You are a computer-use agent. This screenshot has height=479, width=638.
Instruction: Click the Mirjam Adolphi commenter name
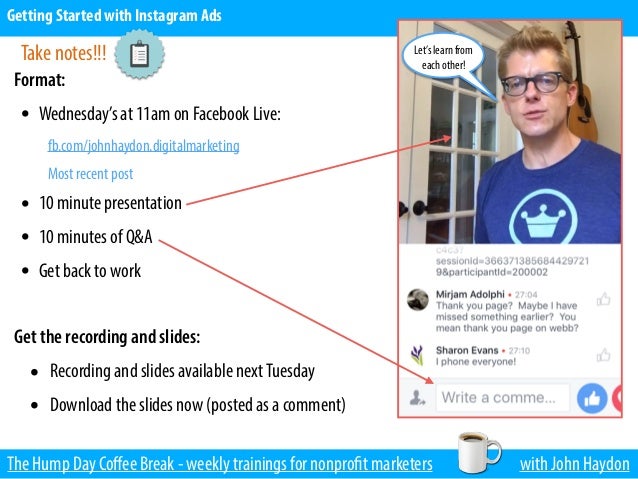click(x=470, y=294)
